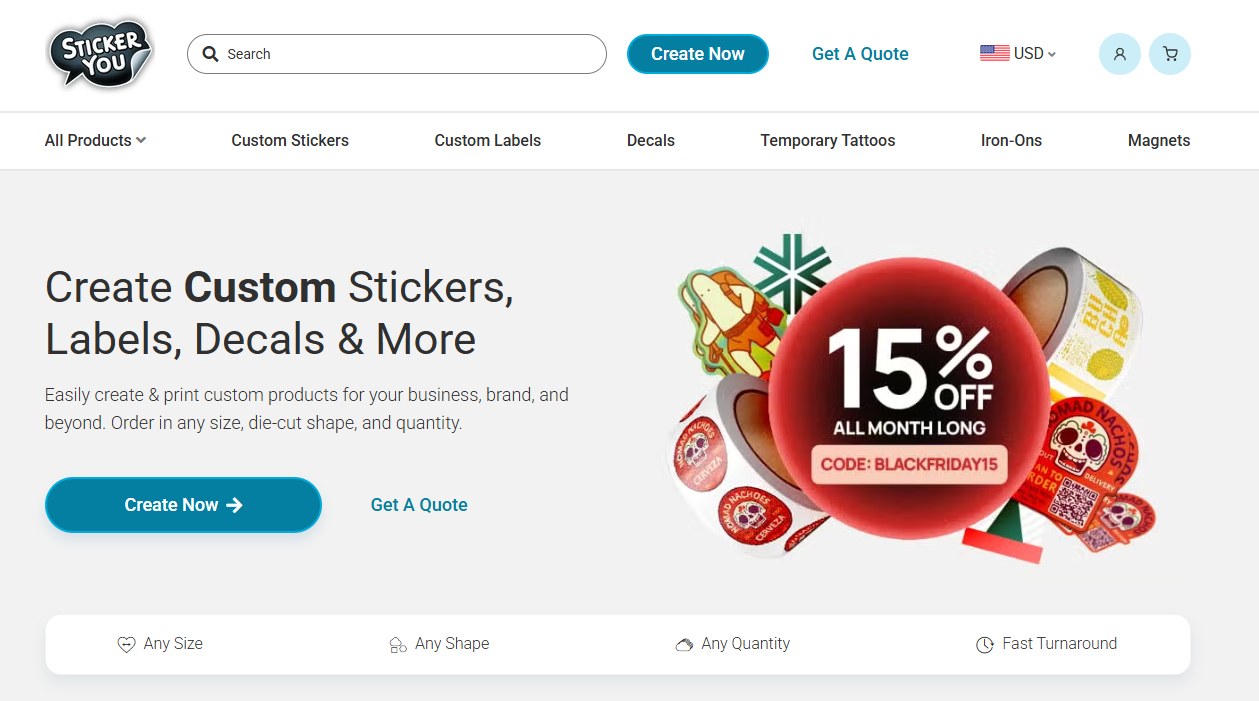Open the USD currency dropdown
Image resolution: width=1259 pixels, height=701 pixels.
[x=1034, y=54]
